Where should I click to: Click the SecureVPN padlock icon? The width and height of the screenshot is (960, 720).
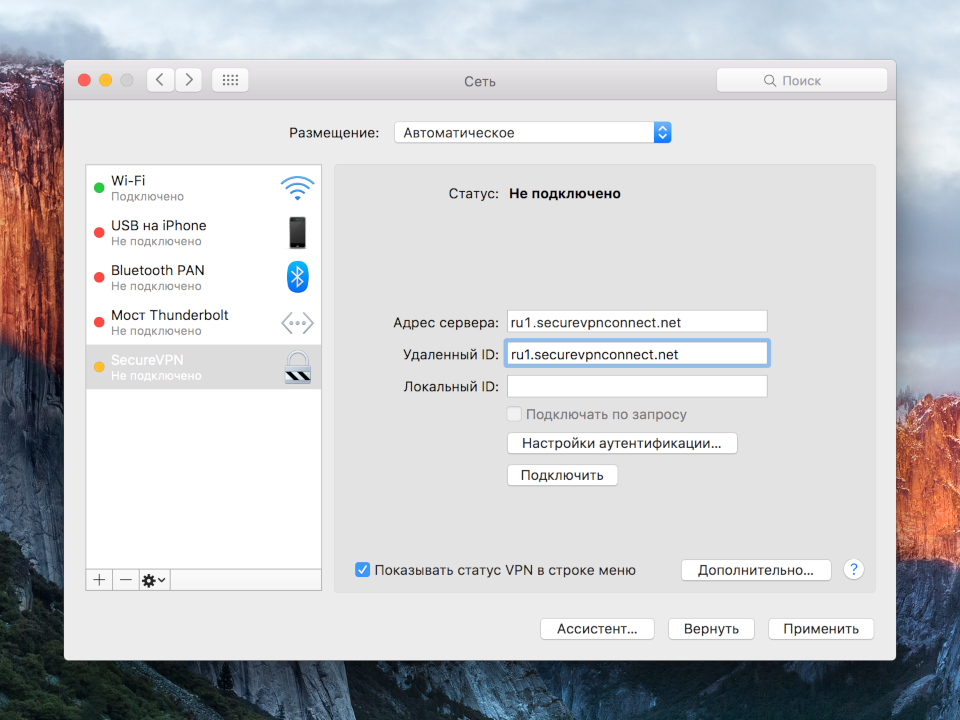pyautogui.click(x=298, y=367)
